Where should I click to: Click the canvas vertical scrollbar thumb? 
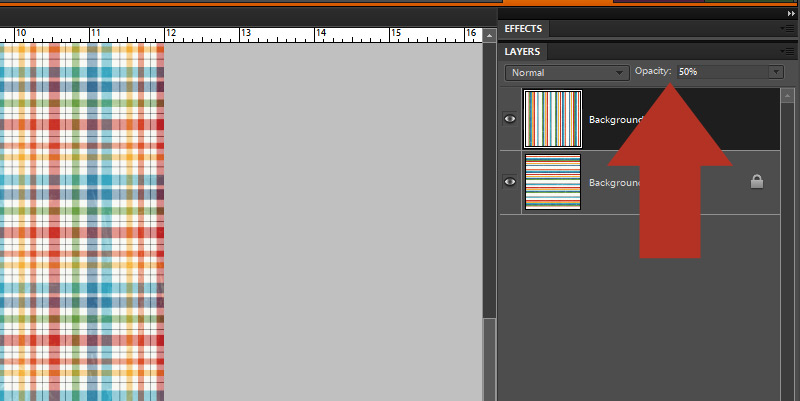(488, 360)
